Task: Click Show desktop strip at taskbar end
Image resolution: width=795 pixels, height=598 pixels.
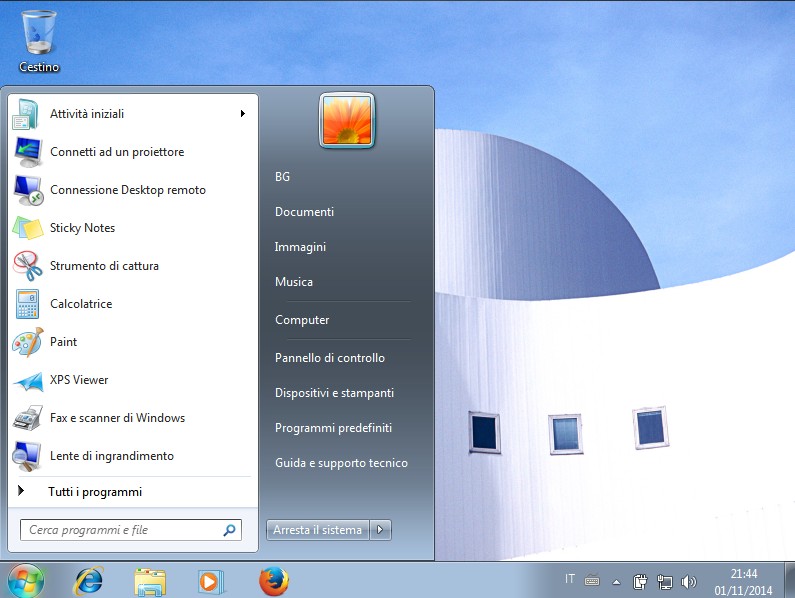Action: click(789, 580)
